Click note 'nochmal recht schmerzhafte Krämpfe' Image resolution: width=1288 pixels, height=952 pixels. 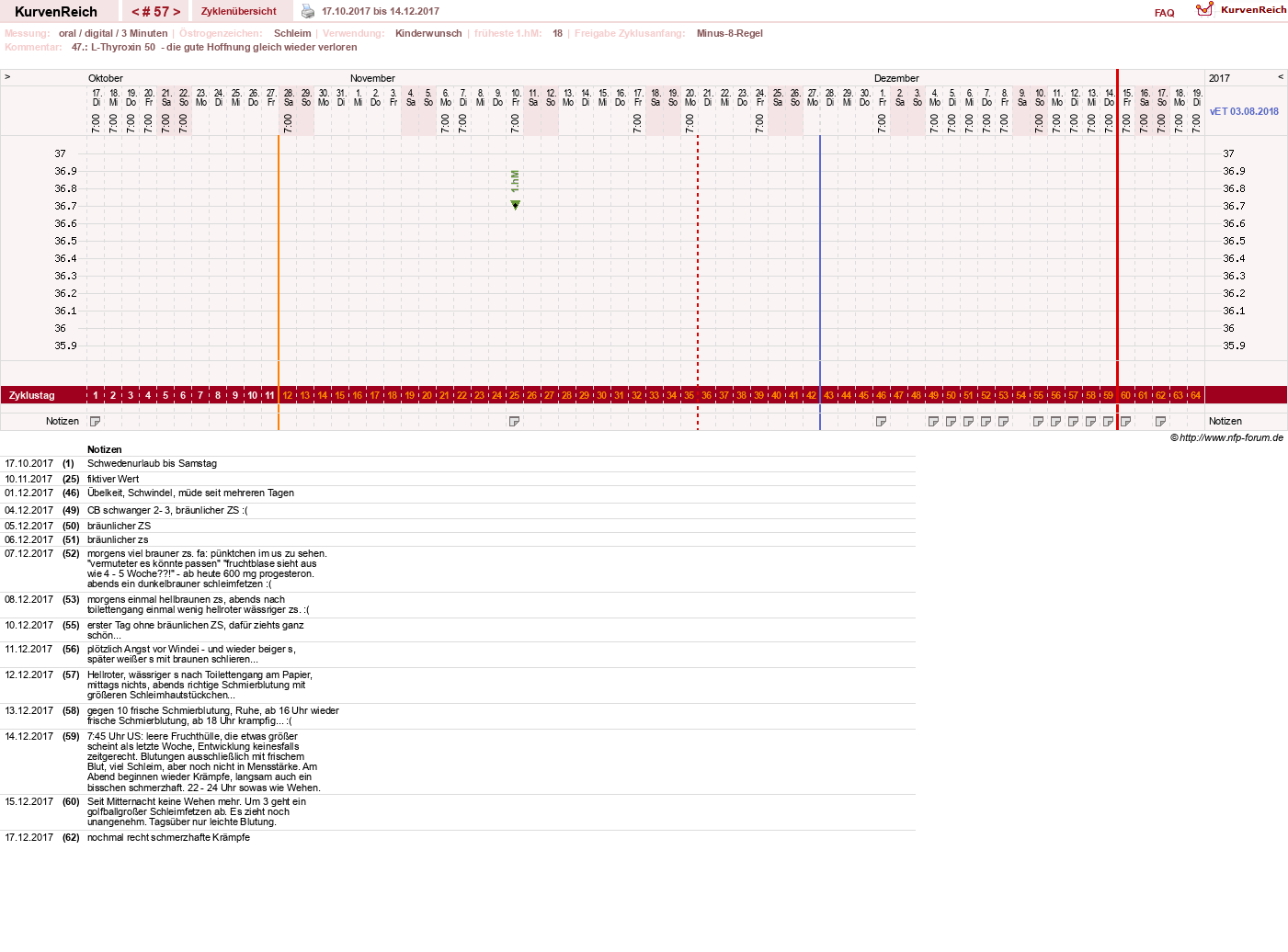pos(168,837)
